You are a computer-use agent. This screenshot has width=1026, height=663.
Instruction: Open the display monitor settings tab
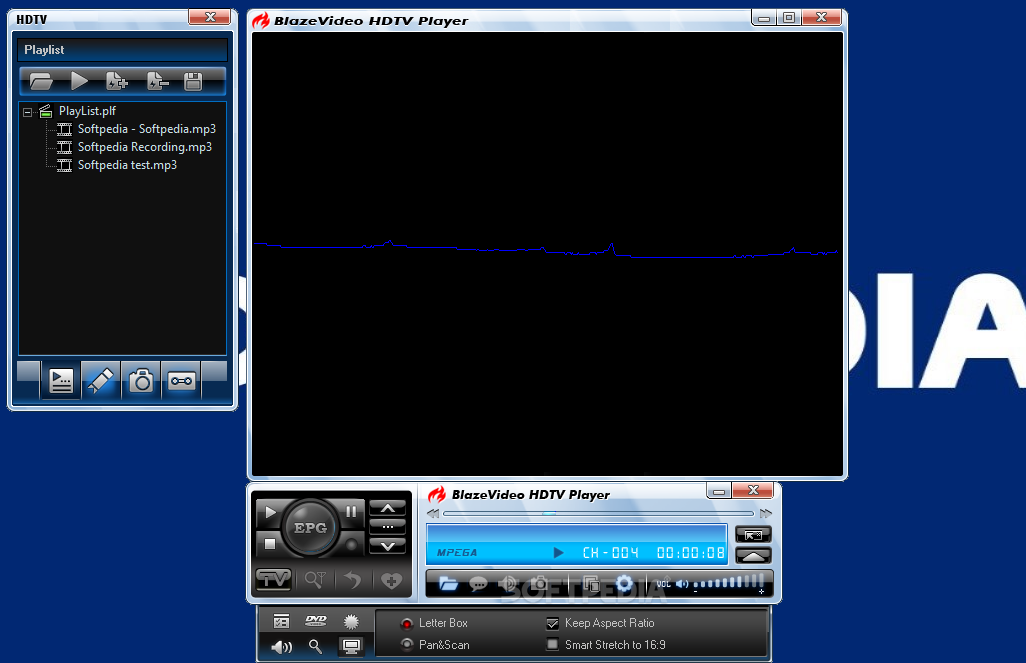click(x=351, y=647)
